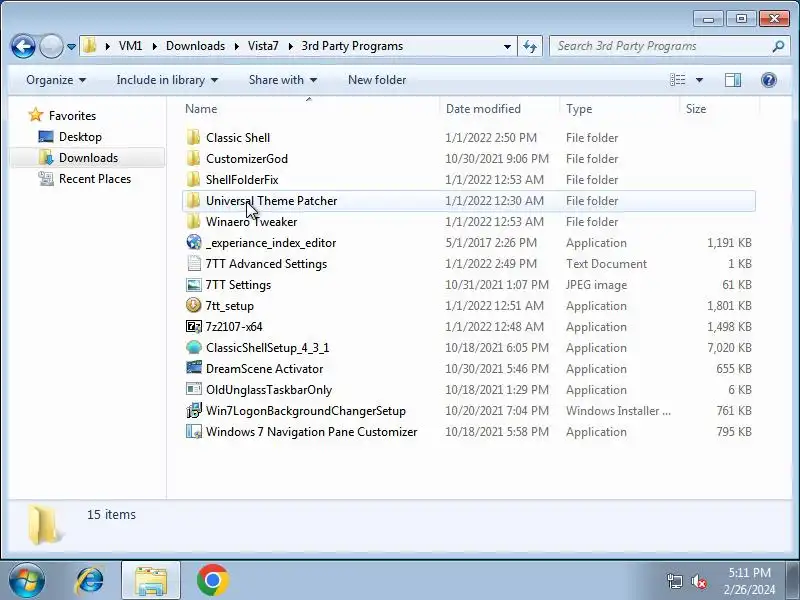
Task: Select the 7z2107-x64 installer icon
Action: pyautogui.click(x=194, y=327)
